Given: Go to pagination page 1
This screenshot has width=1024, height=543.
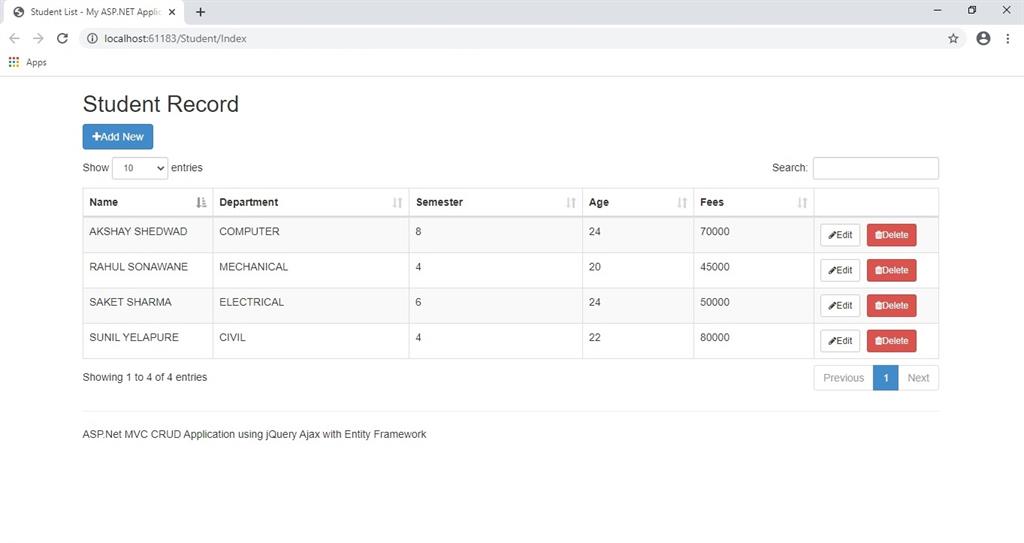Looking at the screenshot, I should [885, 378].
